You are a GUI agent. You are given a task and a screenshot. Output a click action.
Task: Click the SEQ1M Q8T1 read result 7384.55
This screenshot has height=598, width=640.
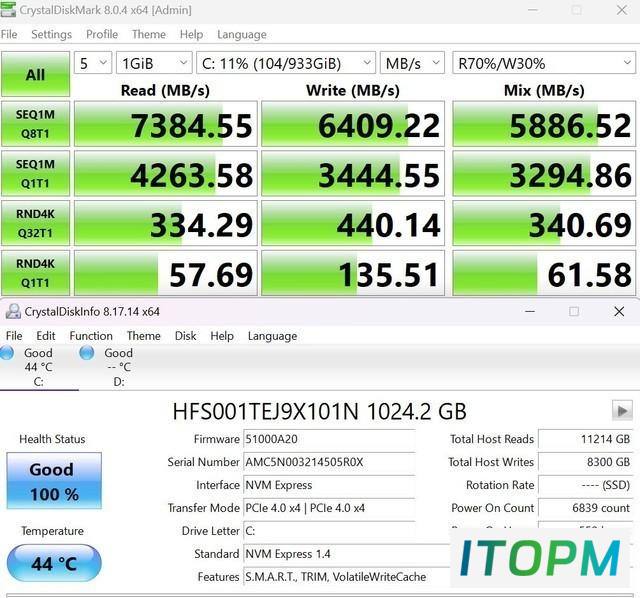pyautogui.click(x=166, y=124)
